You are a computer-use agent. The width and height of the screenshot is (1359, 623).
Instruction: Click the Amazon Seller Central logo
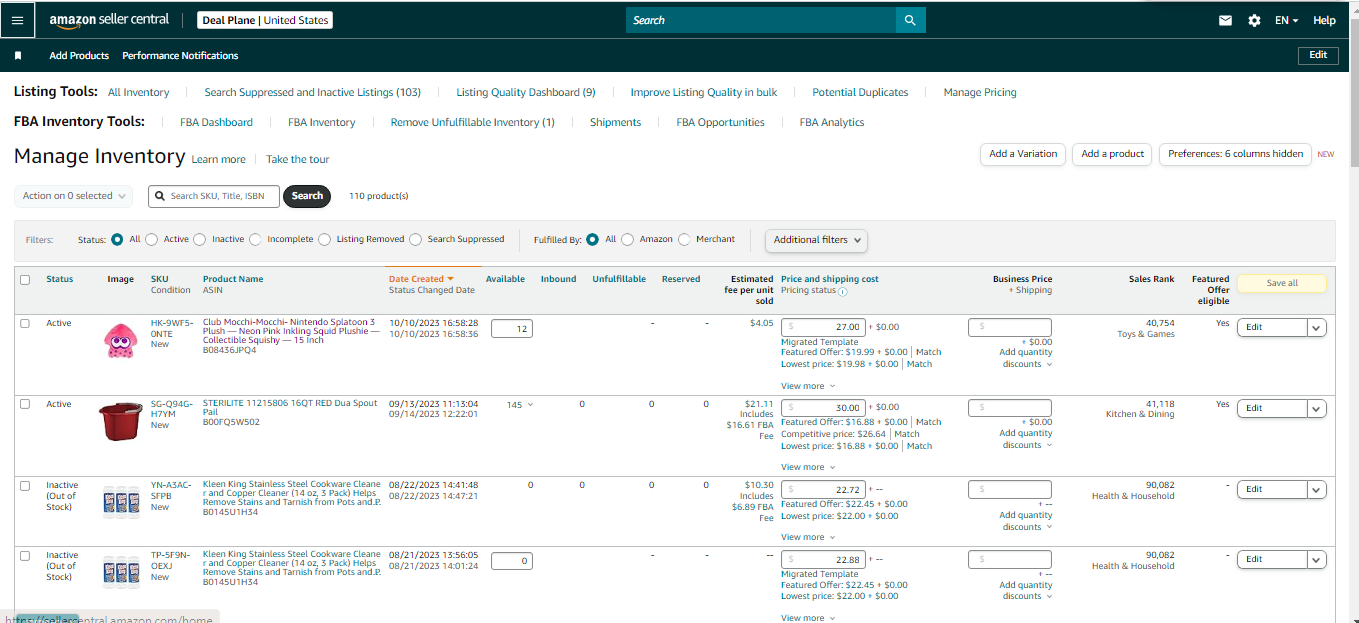tap(109, 20)
